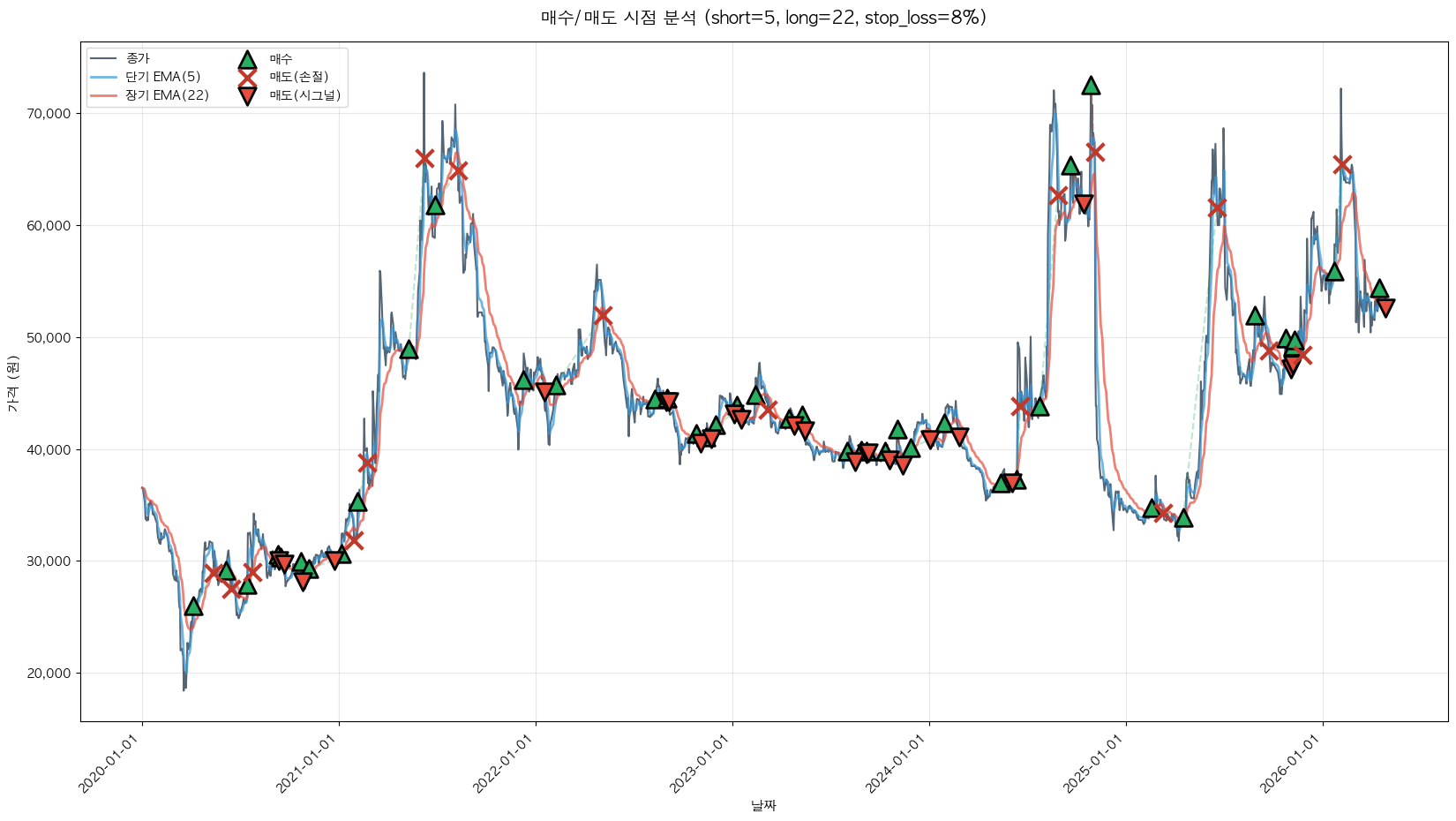Click the inverted triangle 매도(시그널) legend icon
The width and height of the screenshot is (1456, 821).
coord(247,95)
